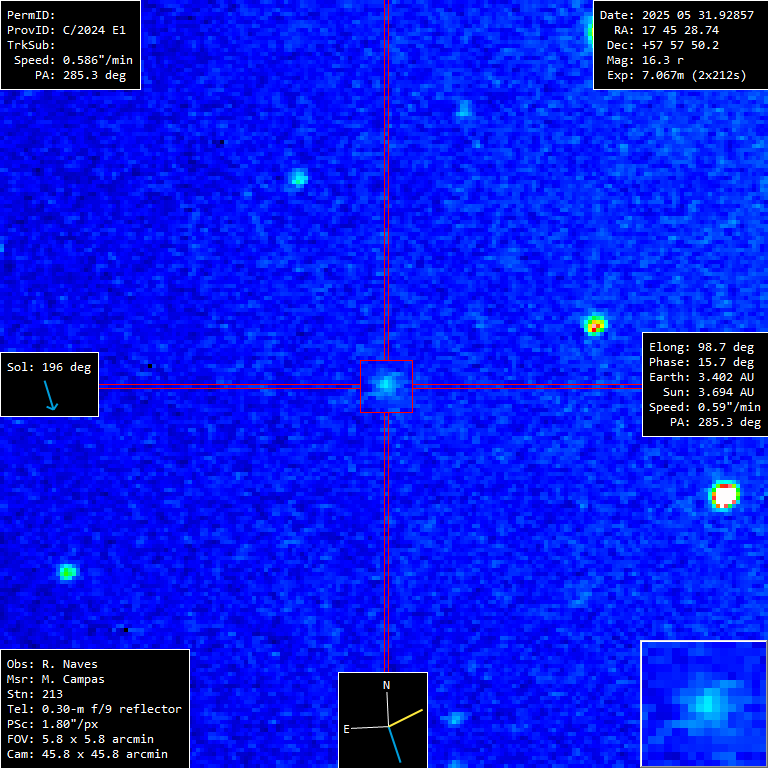Click the Tel 0.30-m f/9 reflector line
The image size is (768, 768).
click(94, 709)
